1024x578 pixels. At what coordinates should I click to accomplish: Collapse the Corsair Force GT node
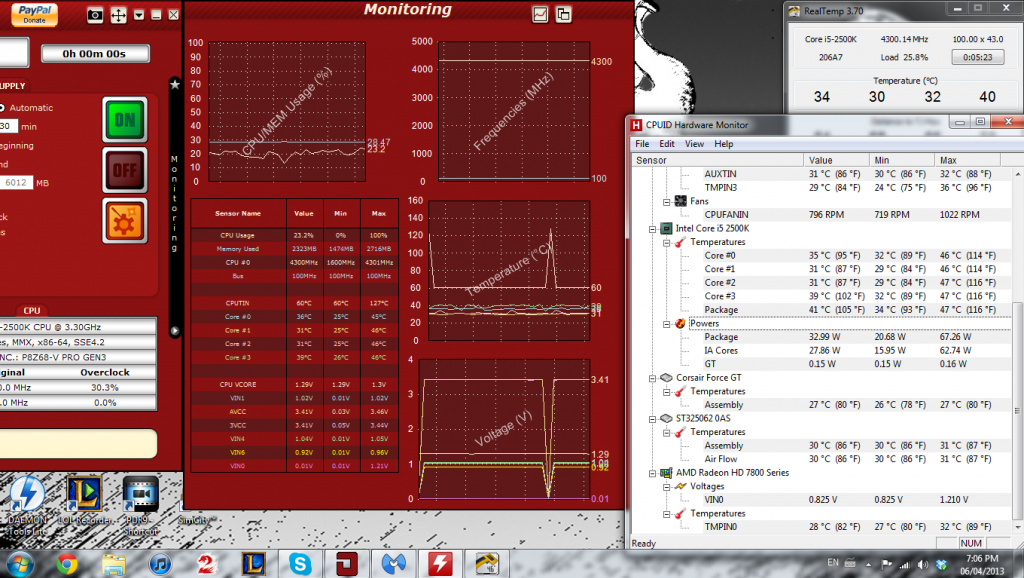[652, 378]
